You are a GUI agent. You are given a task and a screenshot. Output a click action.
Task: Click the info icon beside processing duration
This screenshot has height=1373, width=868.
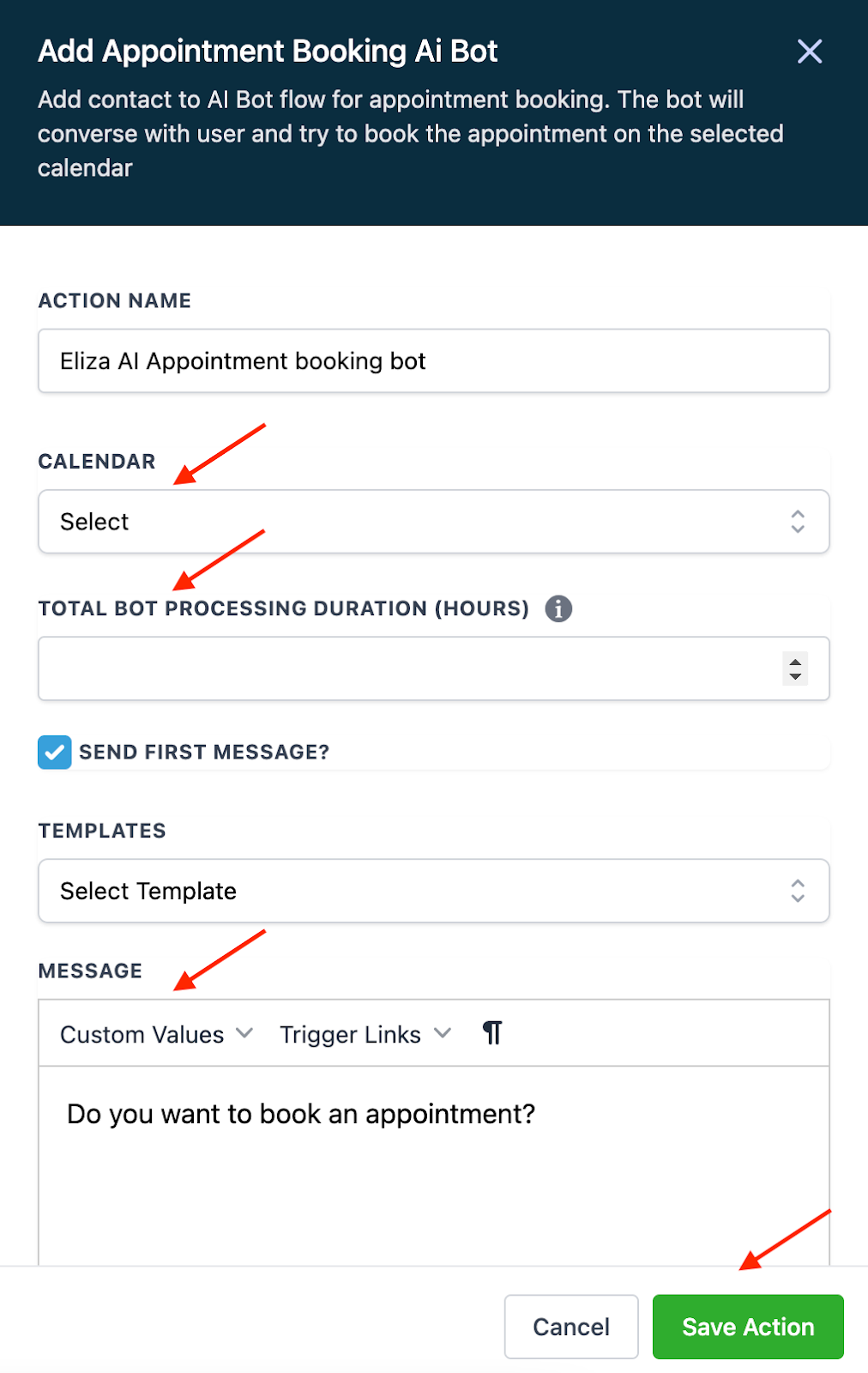[x=558, y=608]
